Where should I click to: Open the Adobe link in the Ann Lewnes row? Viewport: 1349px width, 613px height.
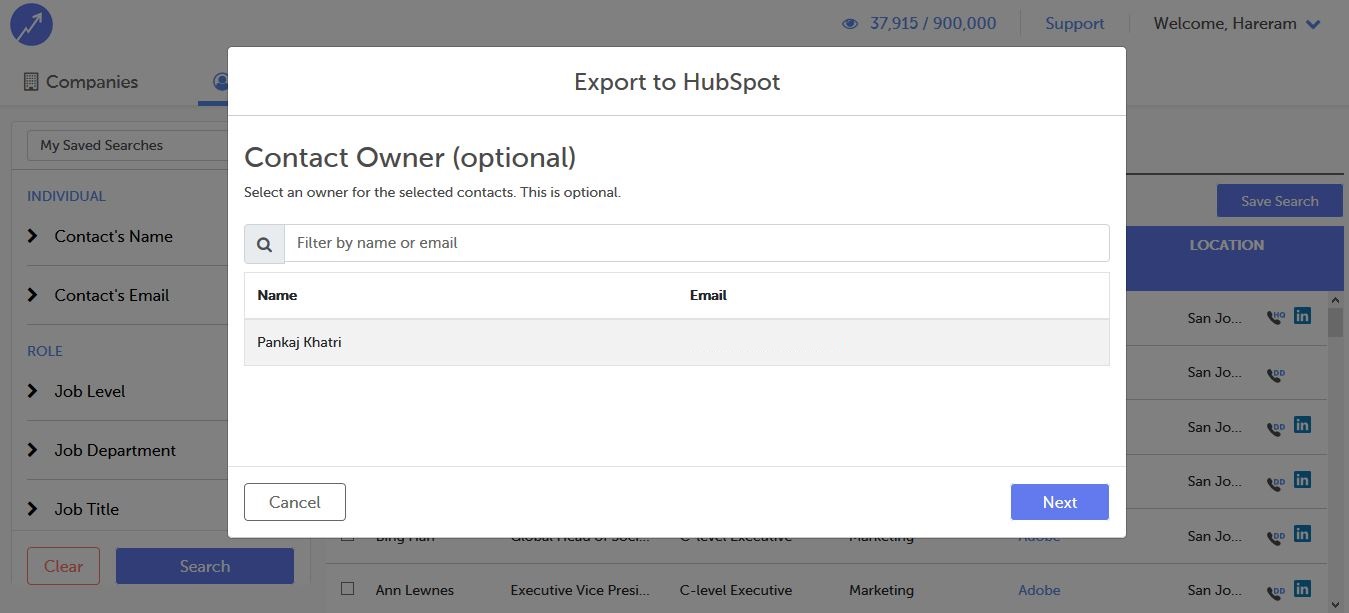tap(1039, 590)
